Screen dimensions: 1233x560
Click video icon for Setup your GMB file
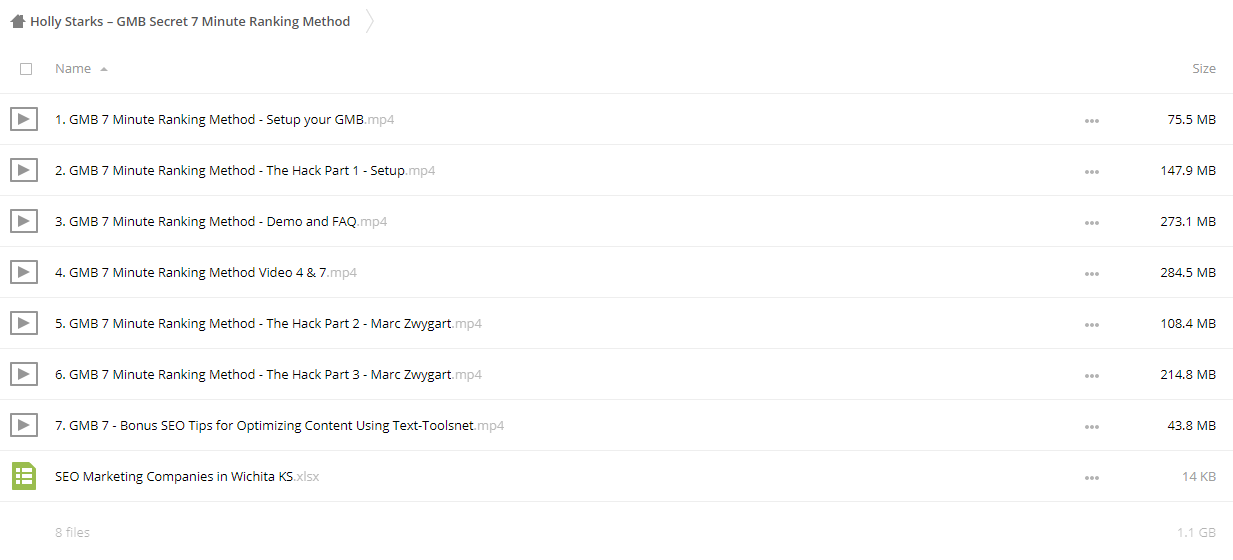pos(24,119)
